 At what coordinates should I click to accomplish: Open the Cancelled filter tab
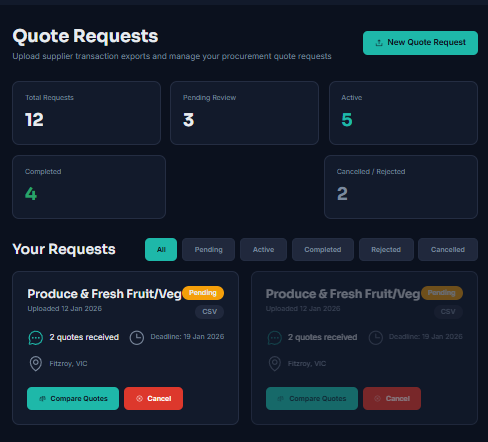(x=448, y=249)
